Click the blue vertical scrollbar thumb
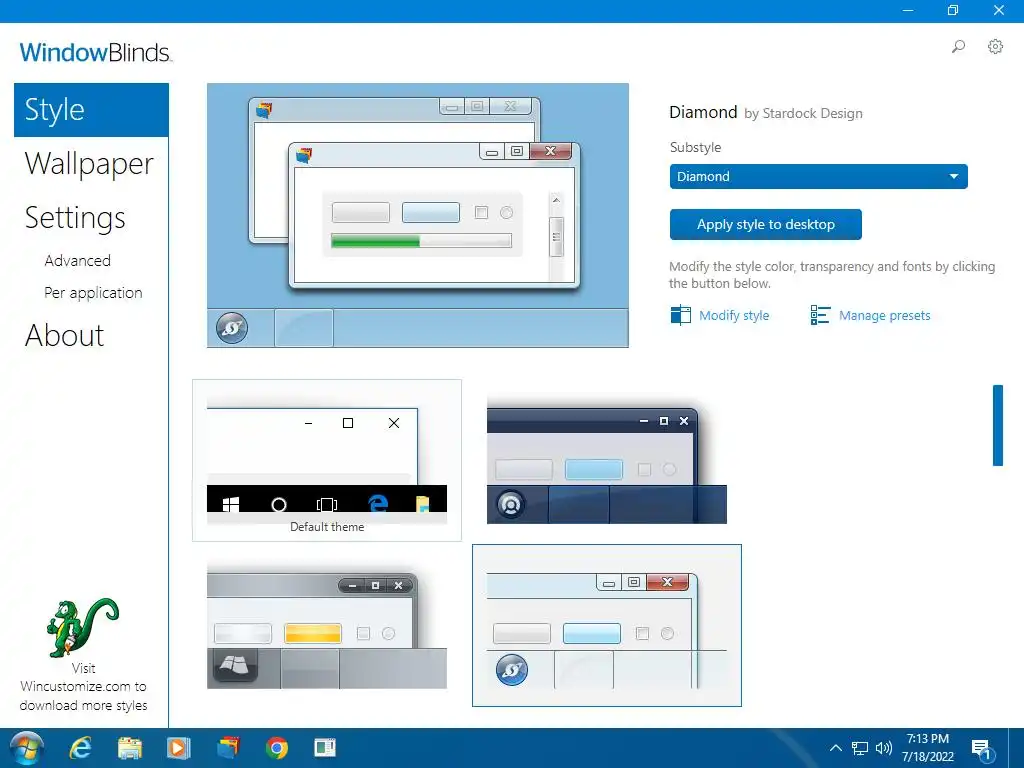The height and width of the screenshot is (768, 1024). click(998, 425)
